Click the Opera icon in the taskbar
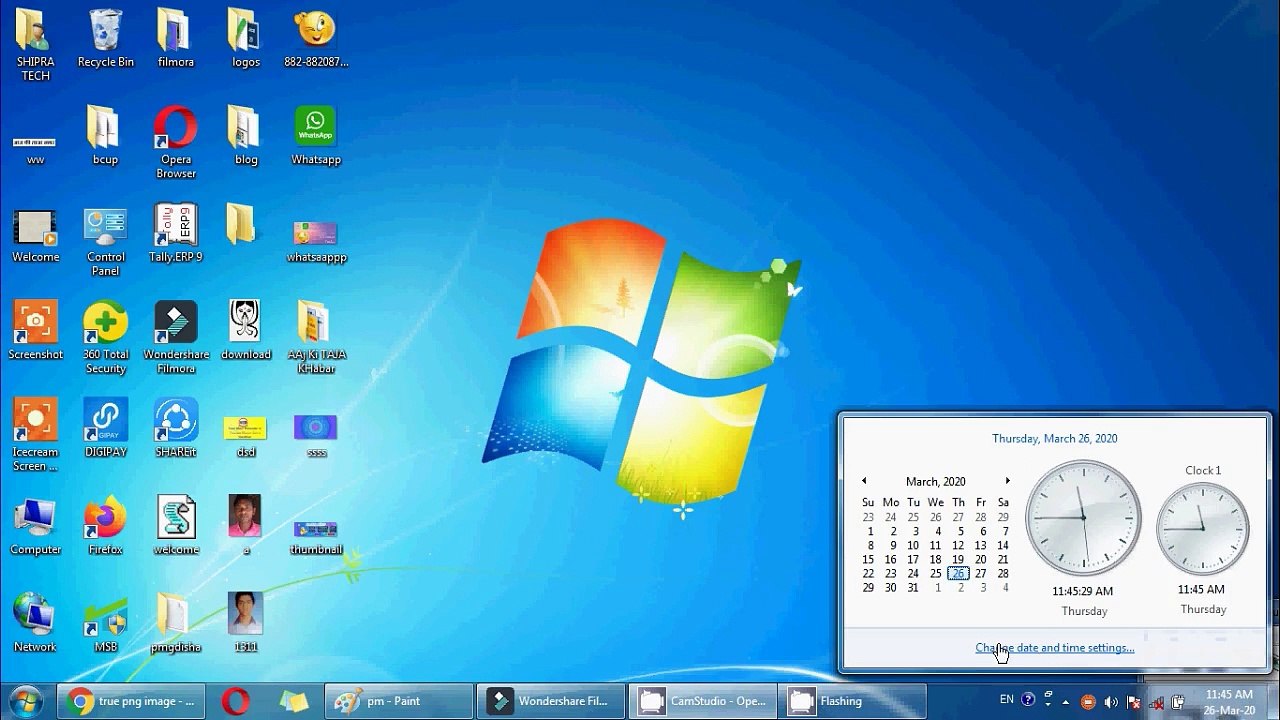 tap(236, 701)
